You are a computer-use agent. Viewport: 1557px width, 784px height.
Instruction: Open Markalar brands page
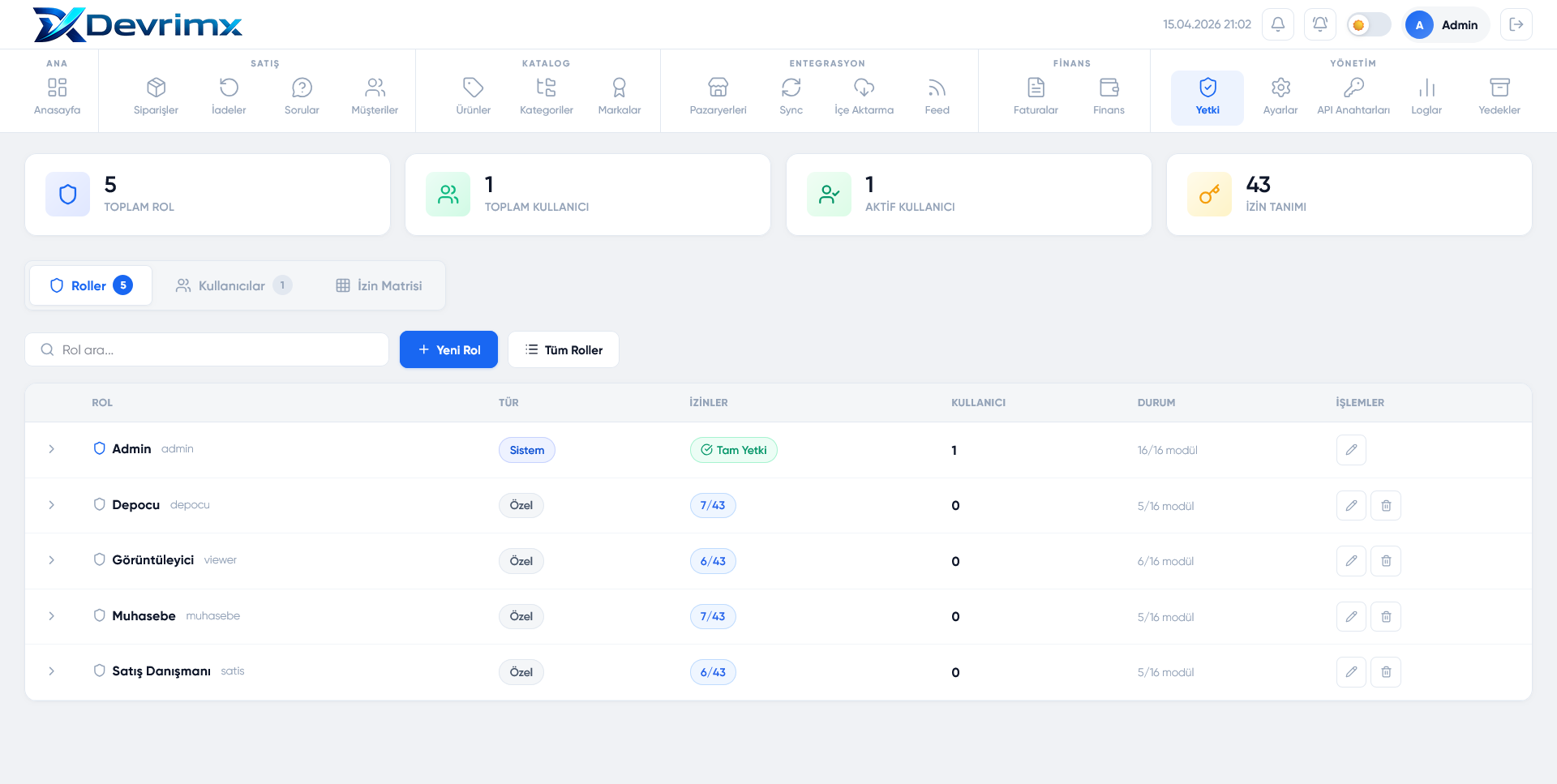620,97
